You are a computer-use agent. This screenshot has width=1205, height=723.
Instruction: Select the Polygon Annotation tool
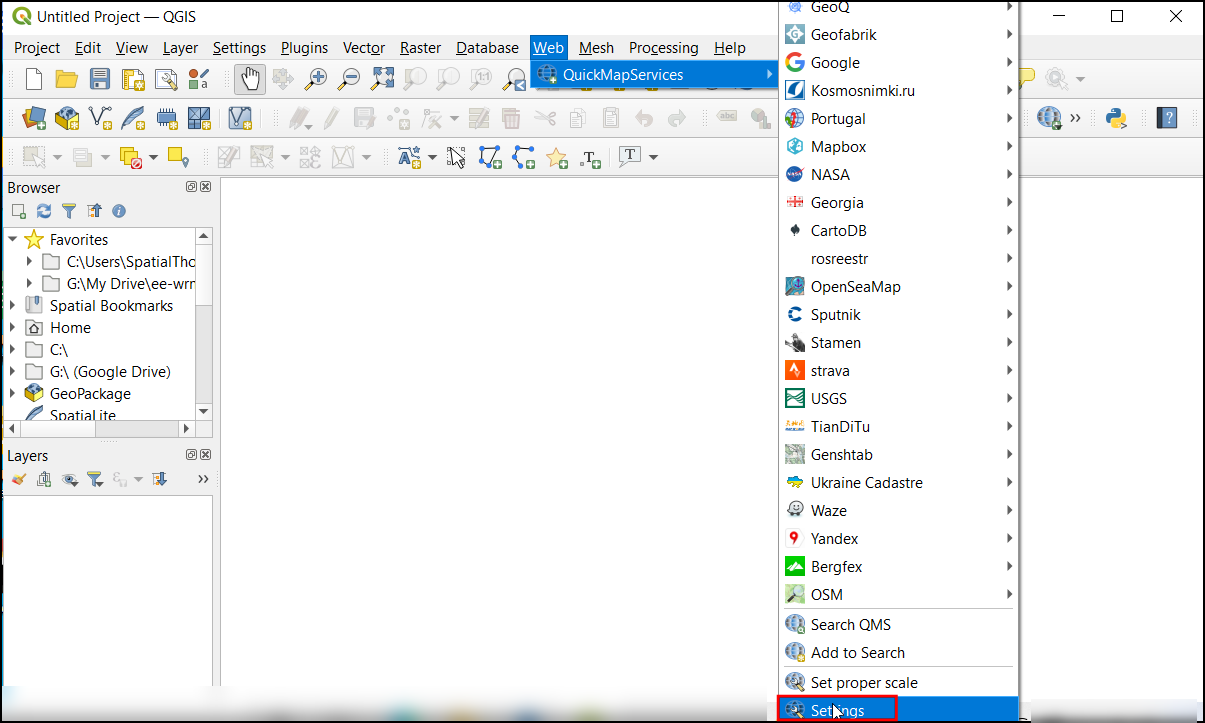489,157
